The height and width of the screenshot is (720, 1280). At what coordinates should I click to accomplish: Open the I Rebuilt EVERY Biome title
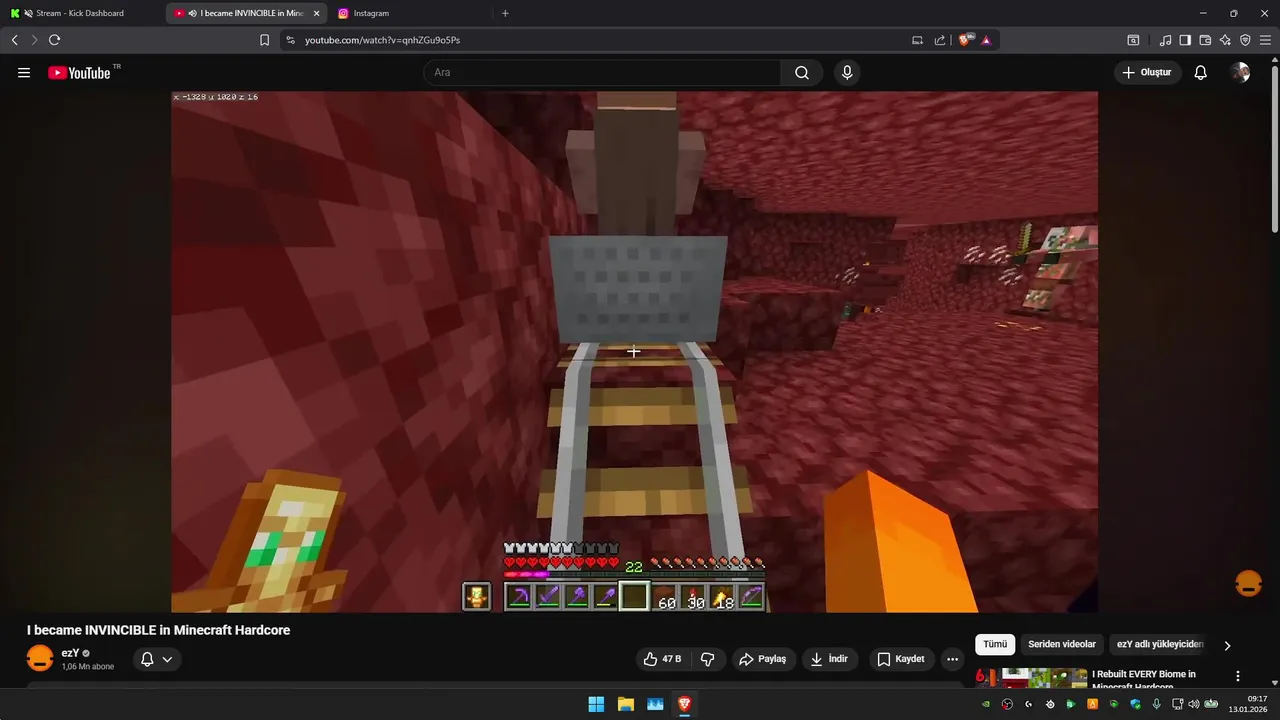[x=1144, y=679]
